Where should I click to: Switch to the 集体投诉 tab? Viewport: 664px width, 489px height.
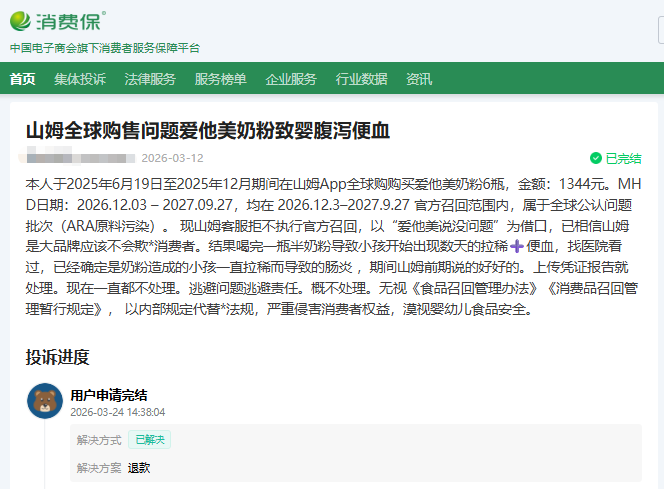tap(80, 79)
